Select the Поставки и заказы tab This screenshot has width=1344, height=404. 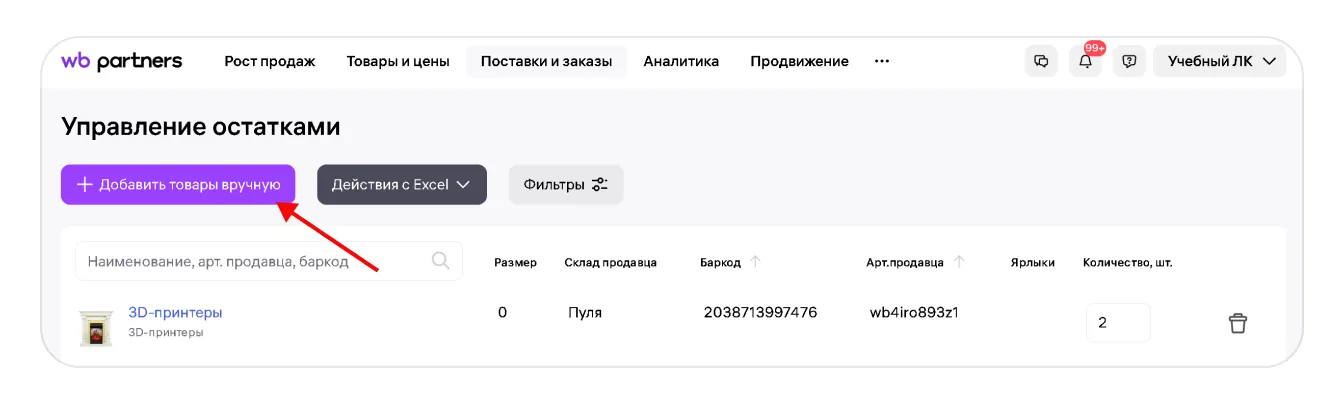pos(546,61)
